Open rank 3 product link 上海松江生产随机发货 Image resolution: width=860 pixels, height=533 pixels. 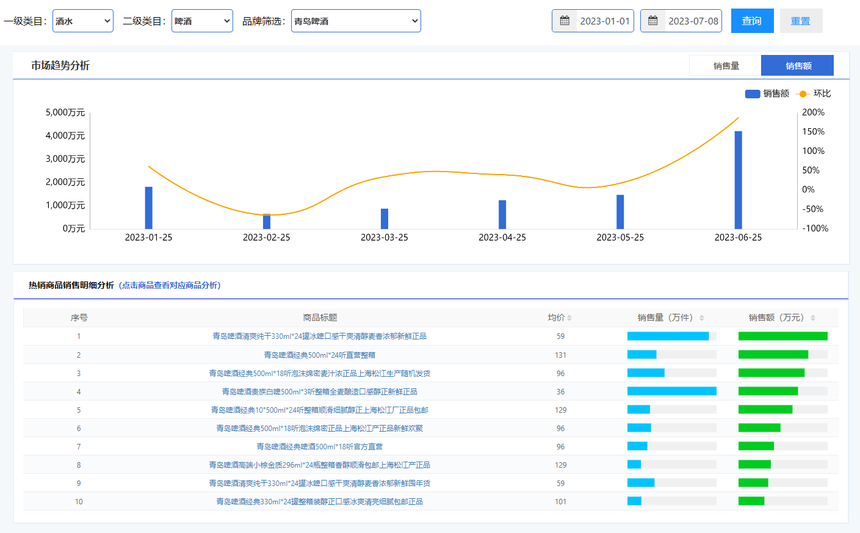(320, 373)
